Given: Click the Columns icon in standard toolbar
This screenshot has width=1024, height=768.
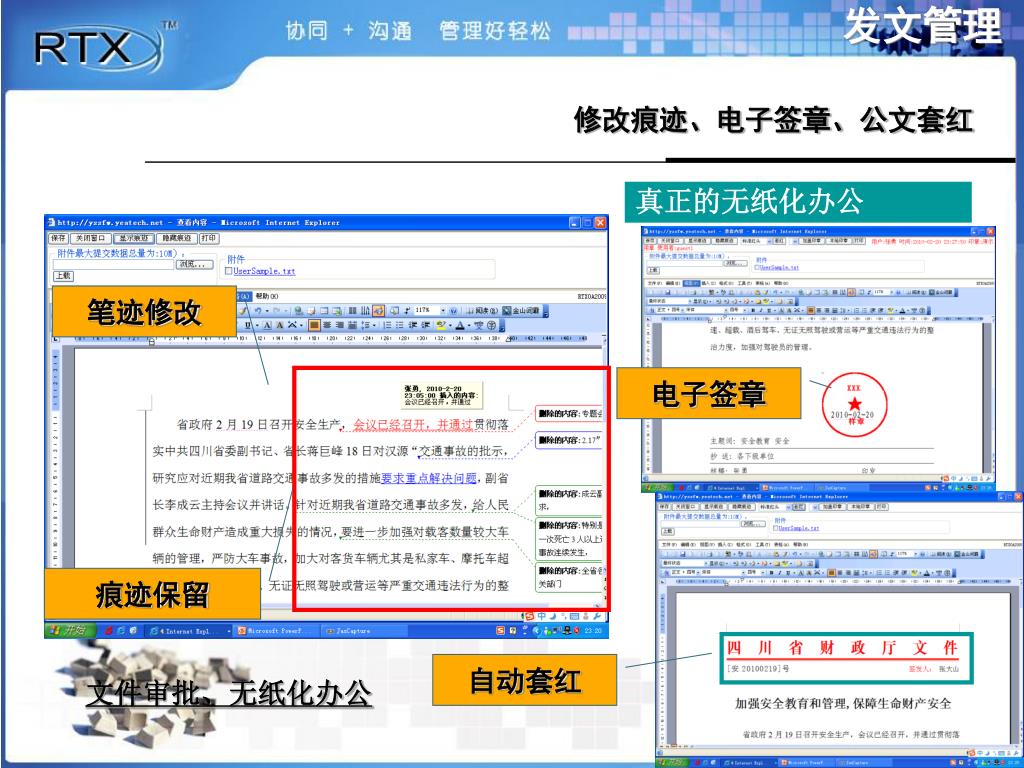Looking at the screenshot, I should point(353,311).
